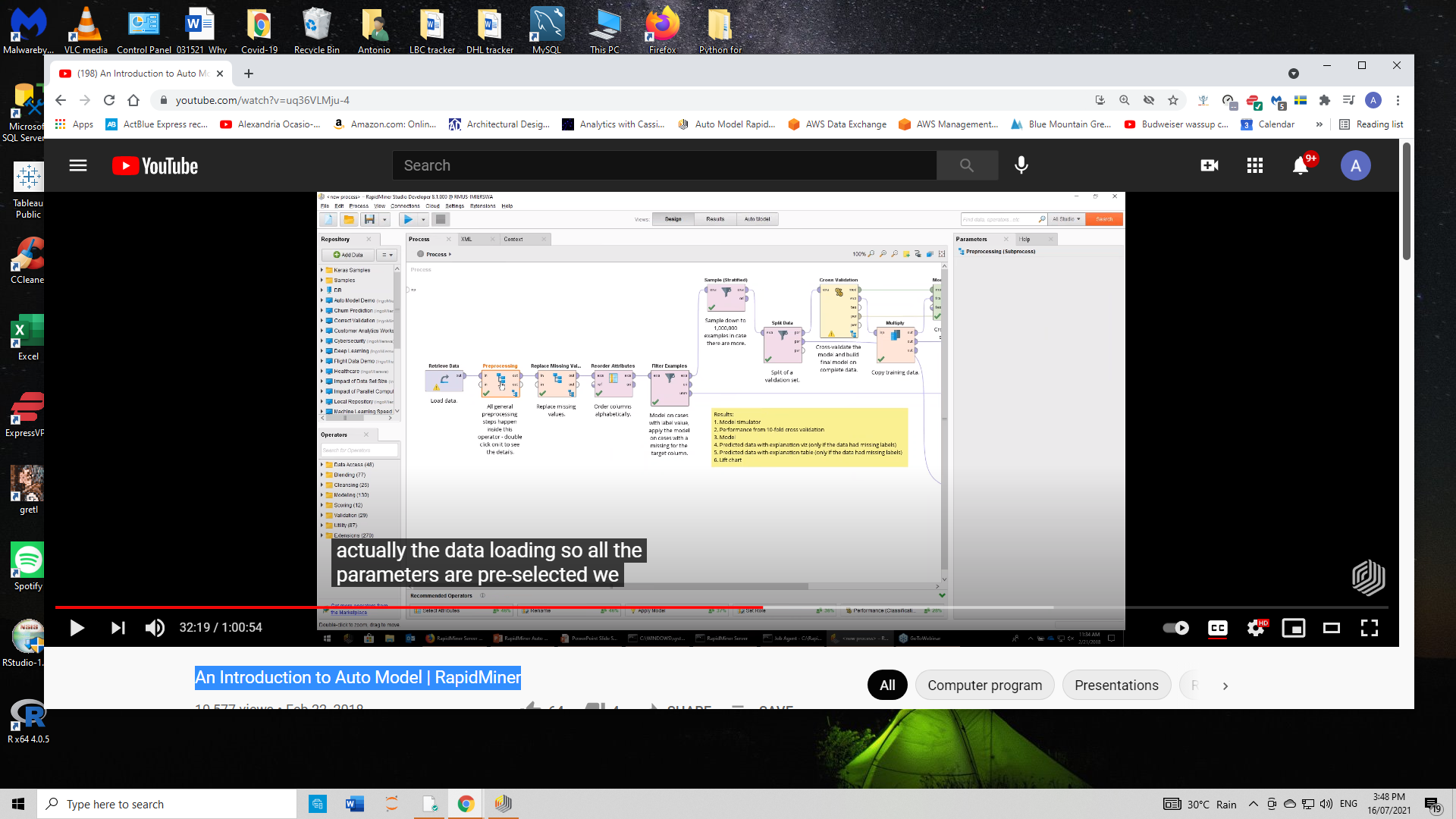This screenshot has width=1456, height=819.
Task: Open the taskbar volume control
Action: [1326, 804]
